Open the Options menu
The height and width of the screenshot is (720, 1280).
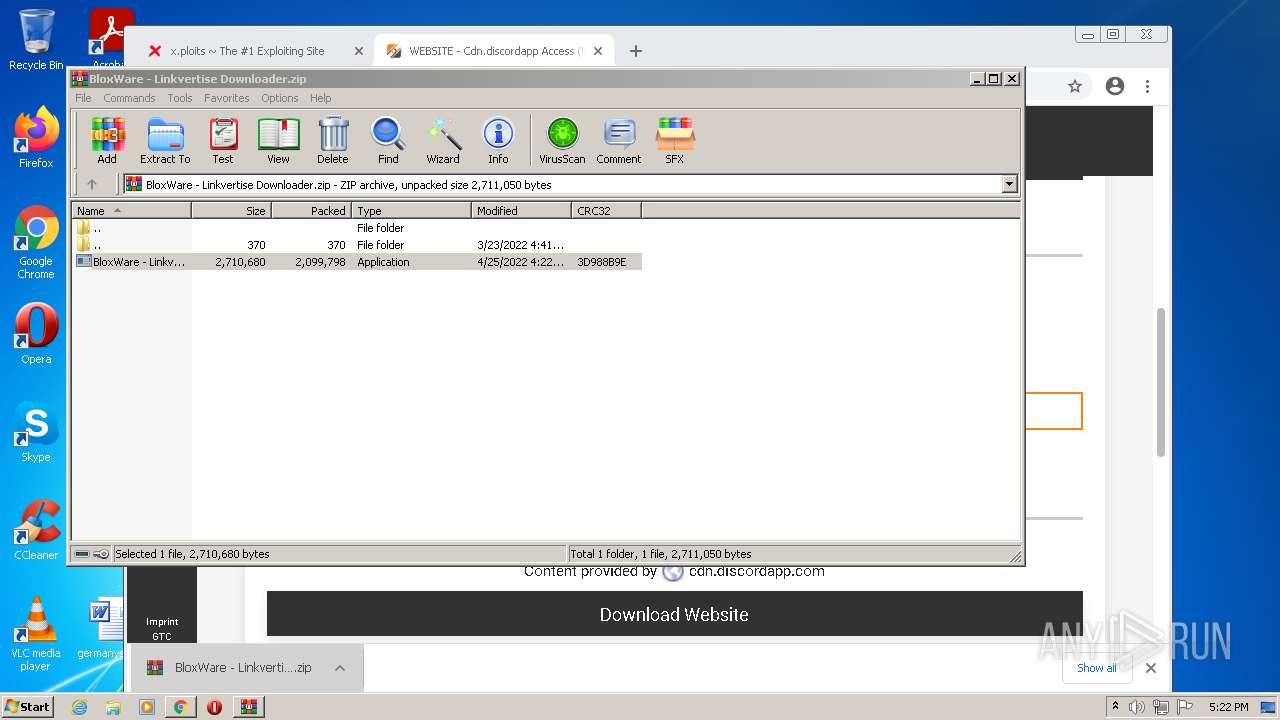point(280,98)
